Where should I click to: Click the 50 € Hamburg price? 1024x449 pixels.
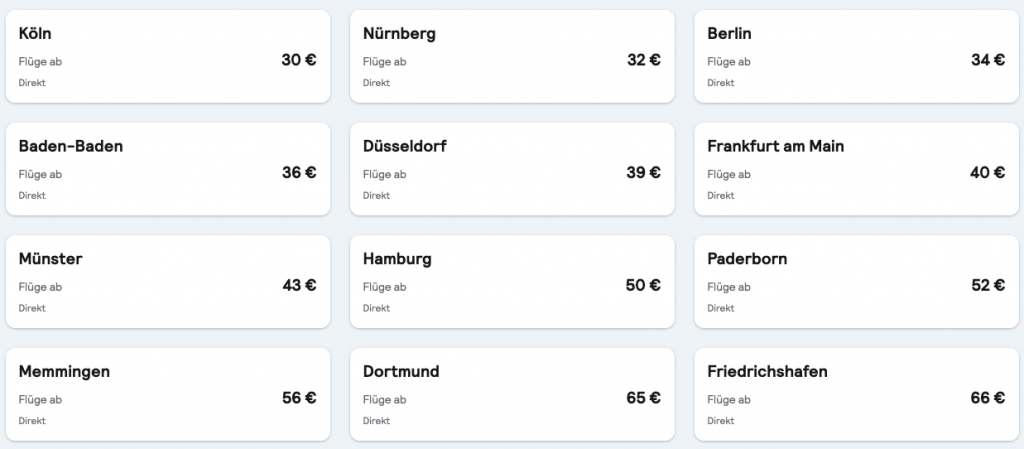click(643, 285)
